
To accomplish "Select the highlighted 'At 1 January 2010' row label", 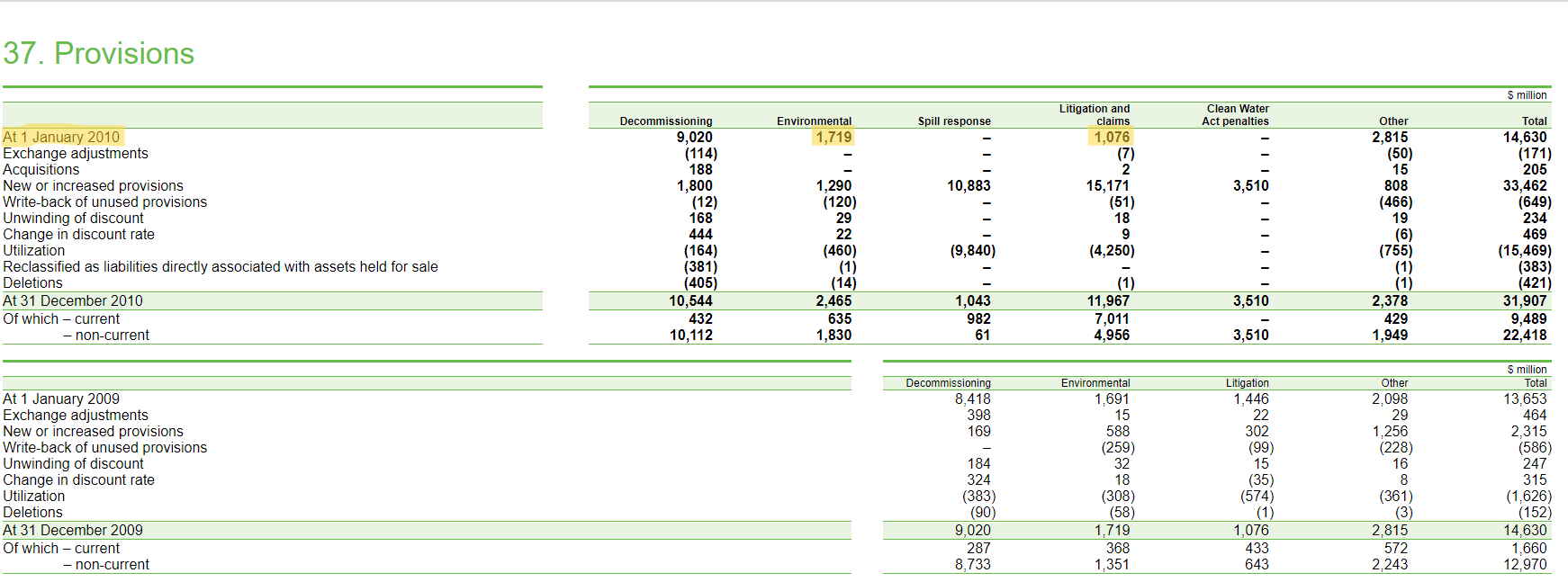I will pyautogui.click(x=61, y=137).
